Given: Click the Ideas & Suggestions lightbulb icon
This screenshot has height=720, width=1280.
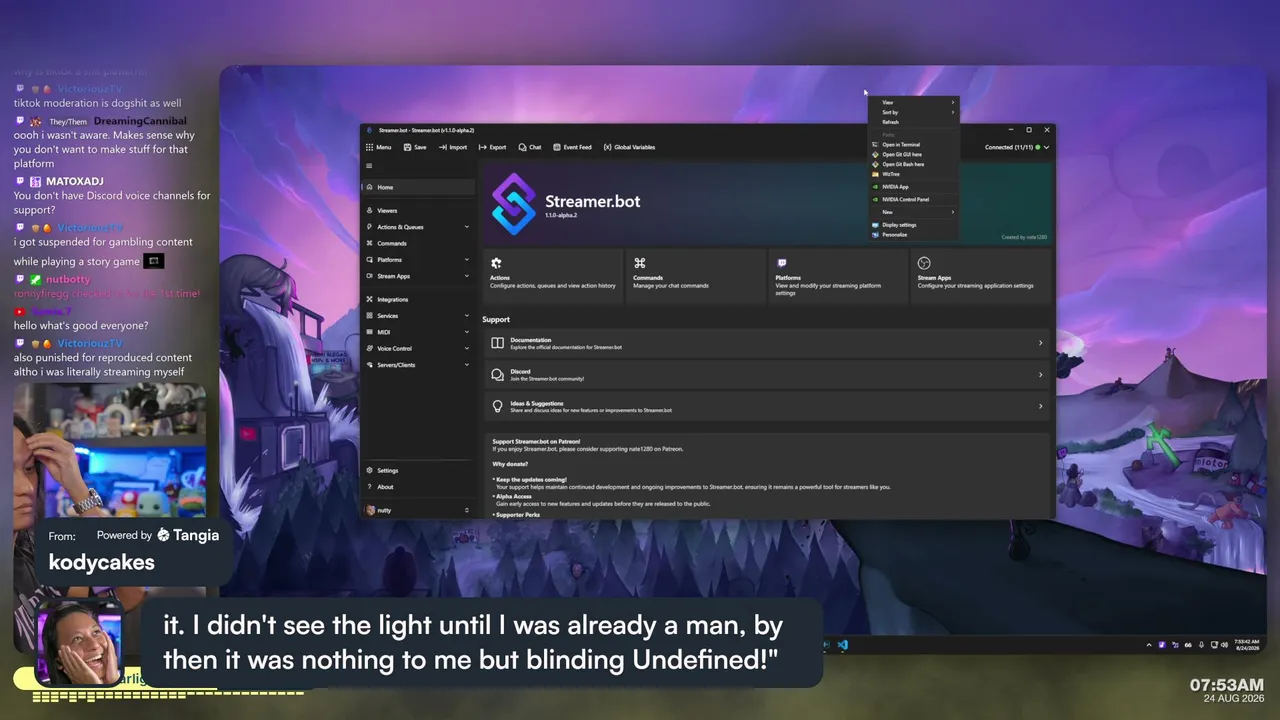Looking at the screenshot, I should point(497,406).
